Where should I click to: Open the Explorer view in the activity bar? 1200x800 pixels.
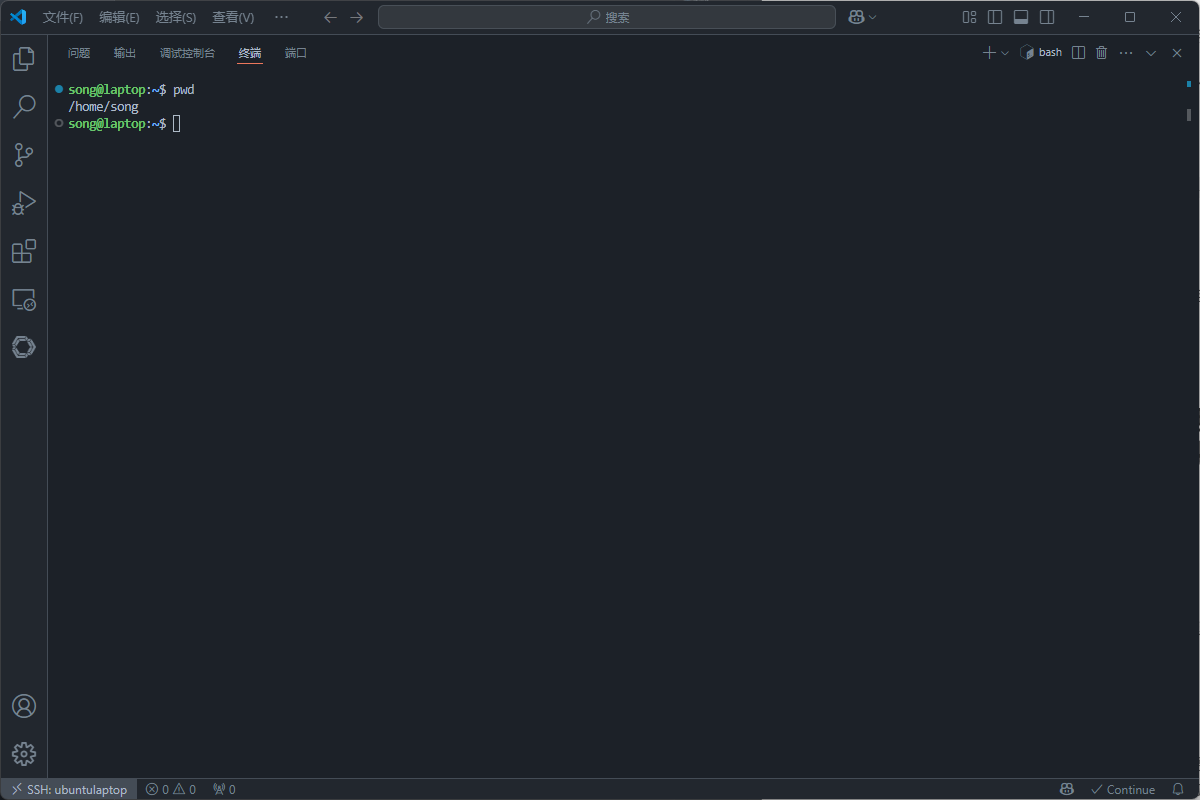[24, 59]
